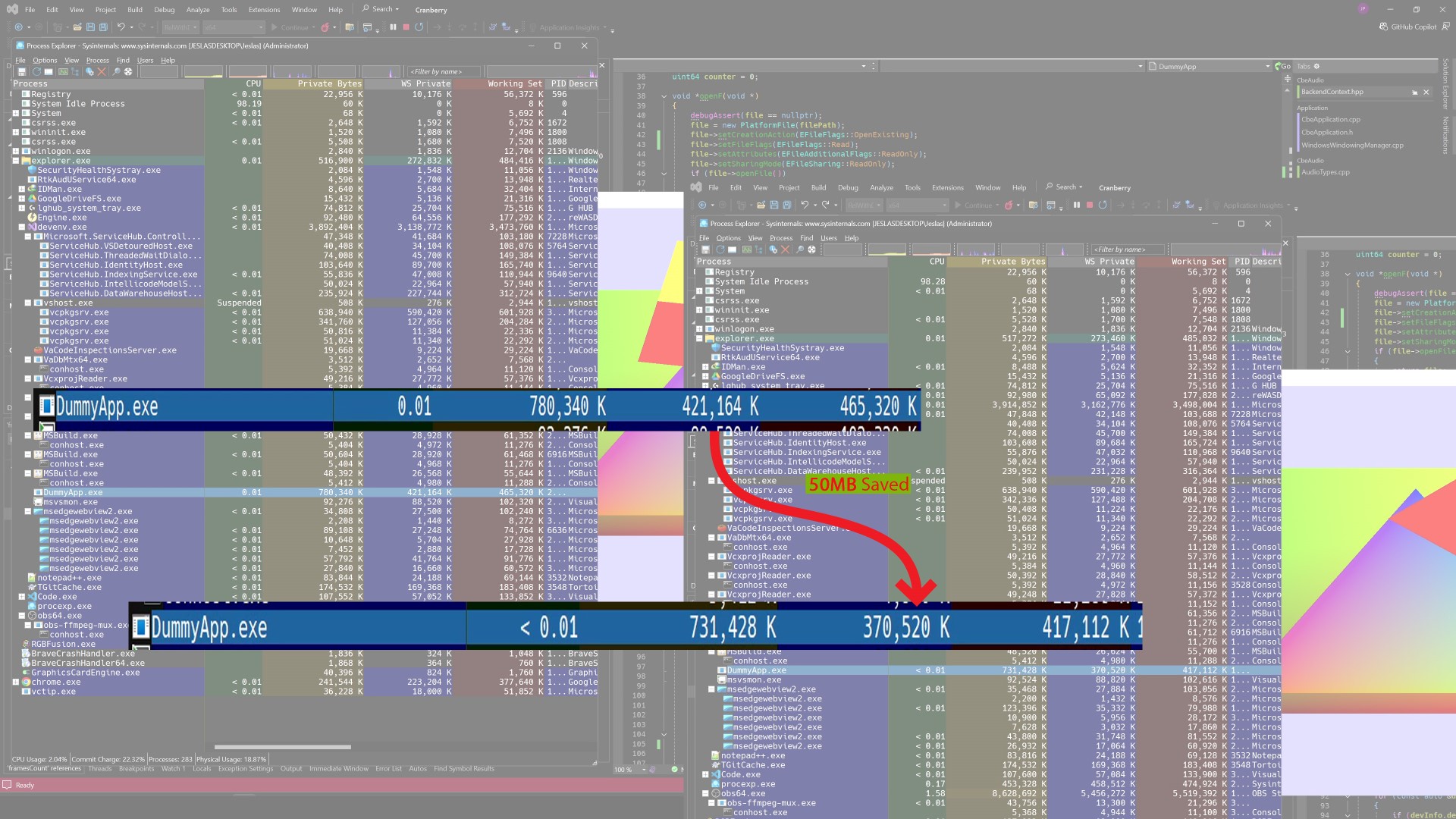The height and width of the screenshot is (819, 1456).
Task: Click Hot Reload flame in nested Visual Studio toolbar
Action: pos(1009,205)
